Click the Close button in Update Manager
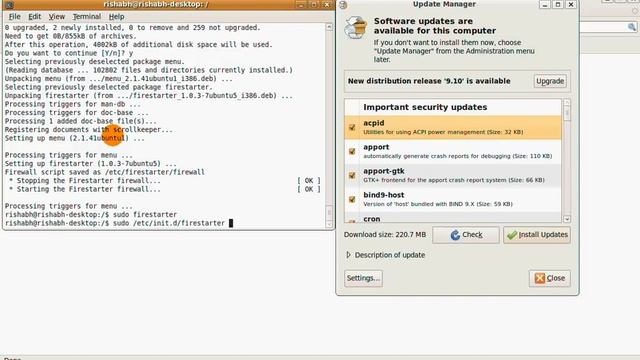 tap(549, 278)
